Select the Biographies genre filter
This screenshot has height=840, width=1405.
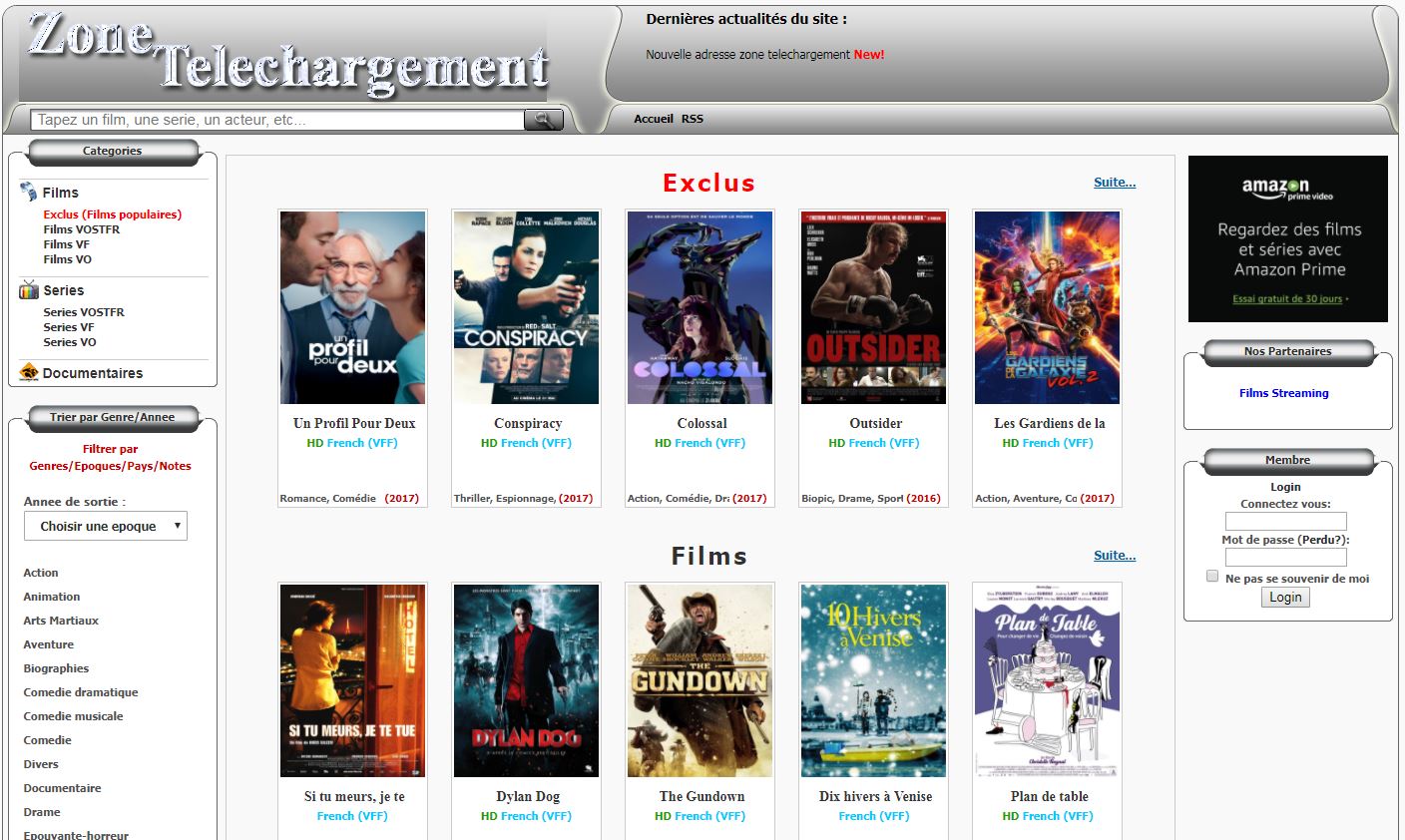point(57,668)
